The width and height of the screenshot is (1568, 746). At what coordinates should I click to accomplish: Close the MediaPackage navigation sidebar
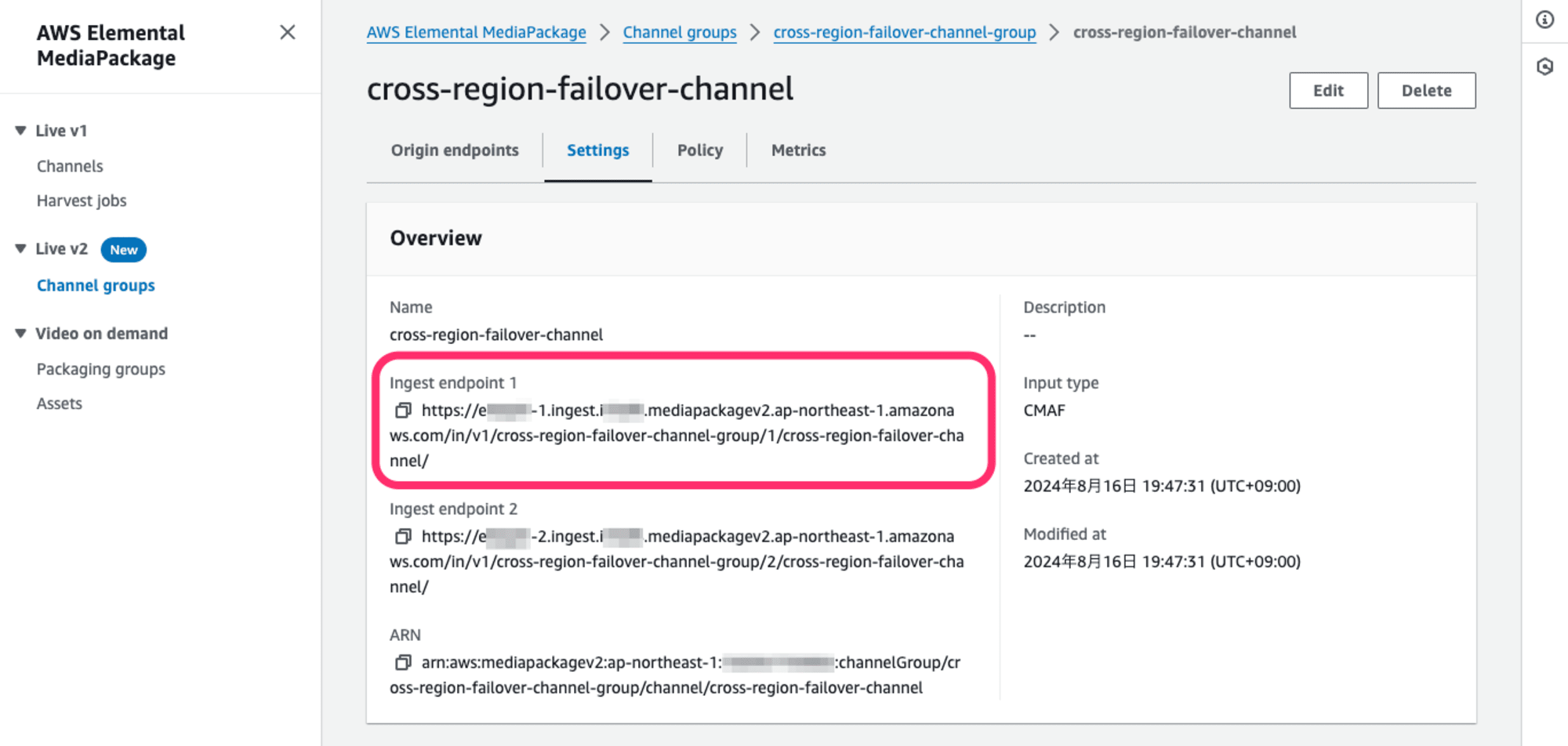coord(288,32)
